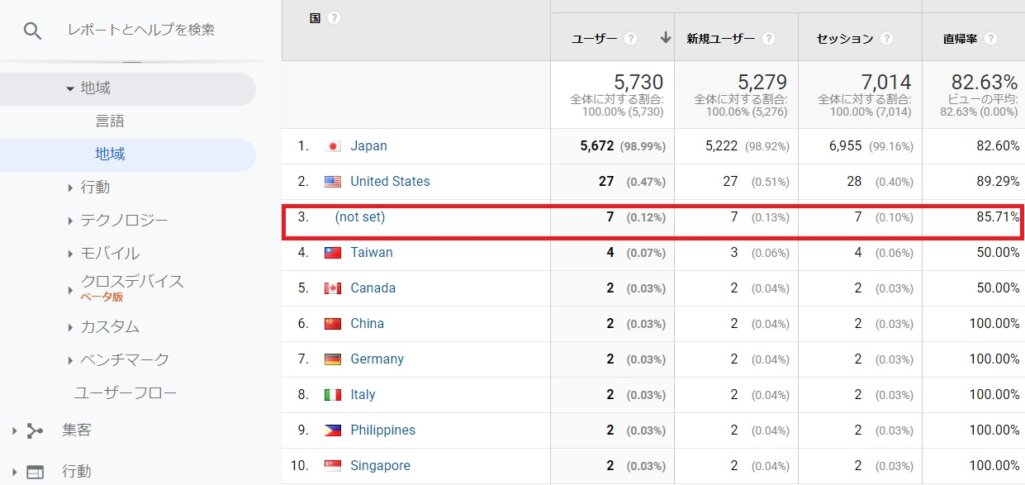Click the search magnifier icon
1025x485 pixels.
click(x=32, y=30)
